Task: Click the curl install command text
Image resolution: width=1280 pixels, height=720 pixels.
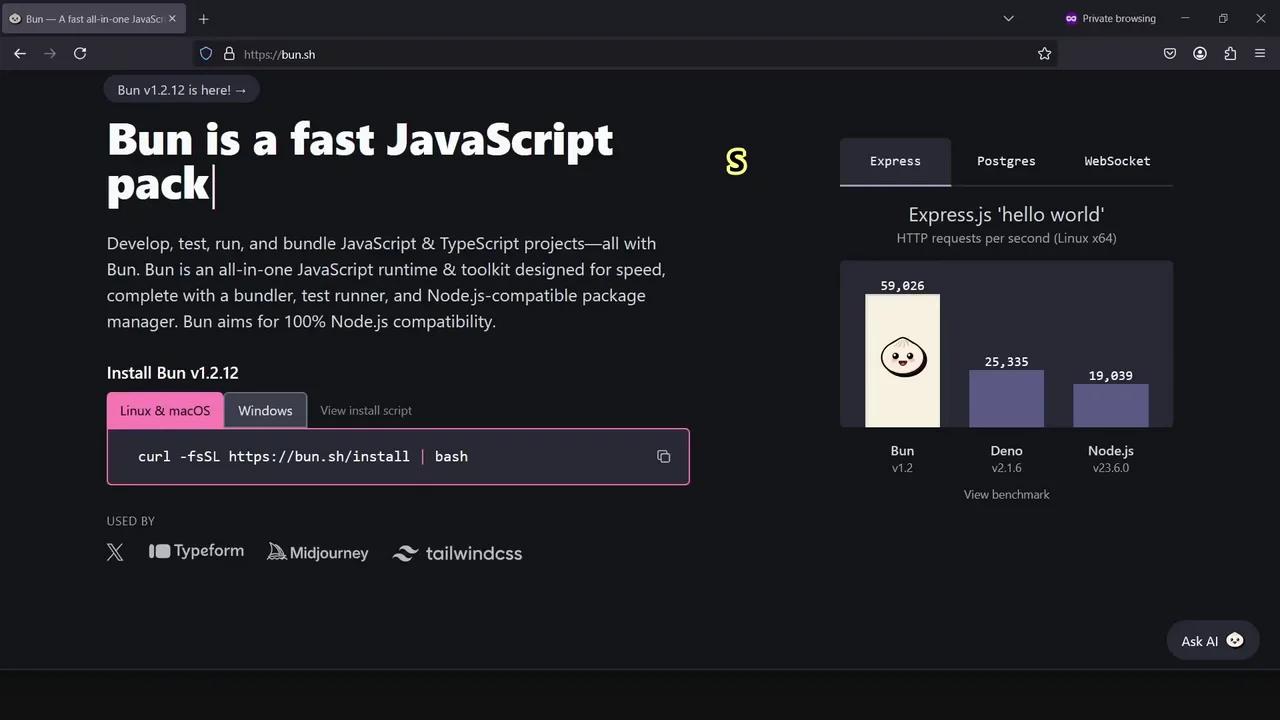Action: click(x=303, y=457)
